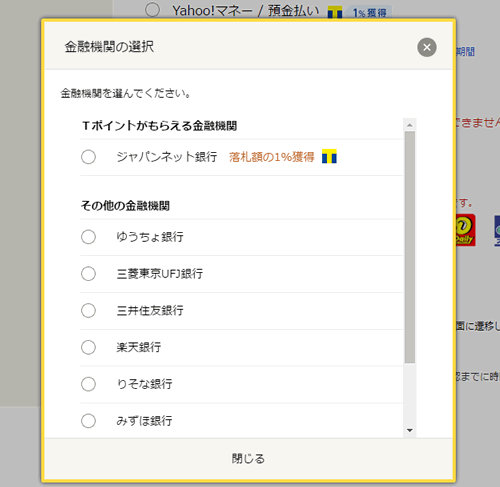This screenshot has width=500, height=487.
Task: Select ゆうちょ銀行 radio button
Action: (x=88, y=237)
